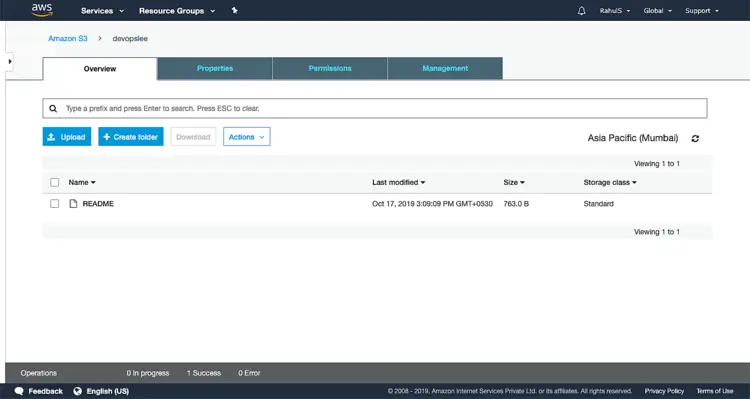Expand the left side panel arrow
Screen dimensions: 750x399
point(10,61)
